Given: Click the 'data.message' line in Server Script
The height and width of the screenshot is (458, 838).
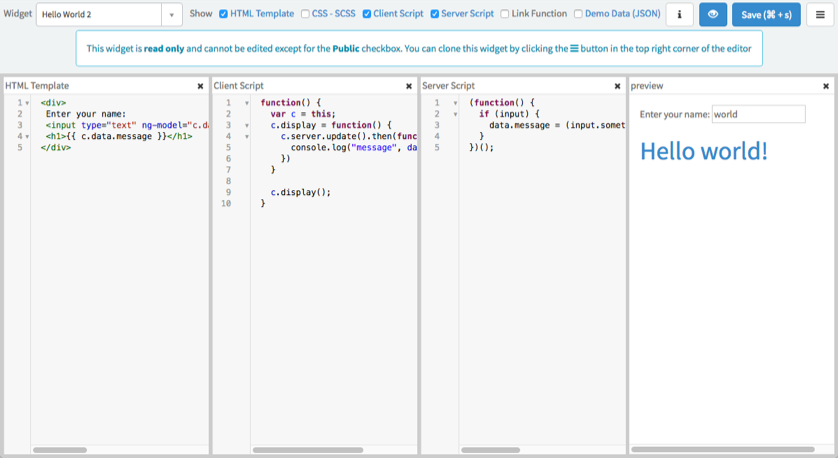Looking at the screenshot, I should coord(557,125).
